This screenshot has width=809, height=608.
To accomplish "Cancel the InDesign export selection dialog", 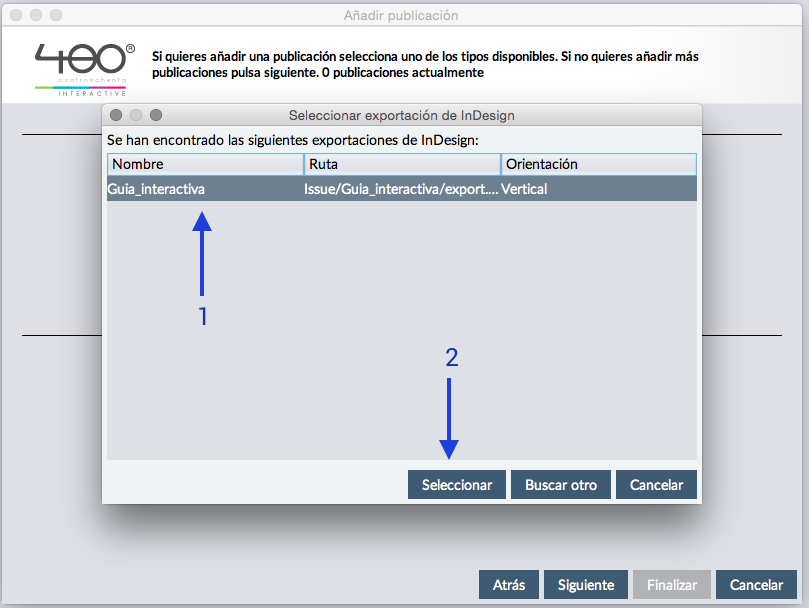I will point(656,485).
